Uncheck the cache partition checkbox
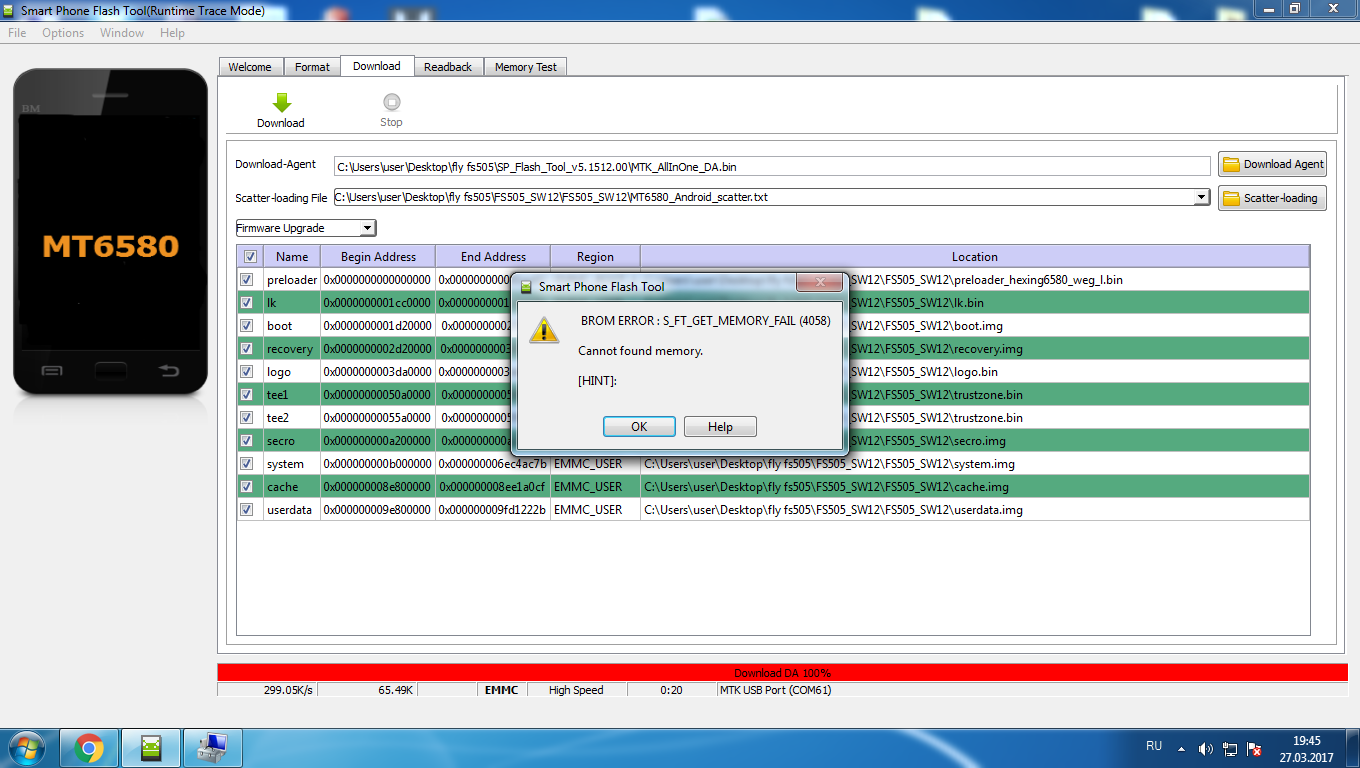This screenshot has width=1360, height=768. [247, 486]
